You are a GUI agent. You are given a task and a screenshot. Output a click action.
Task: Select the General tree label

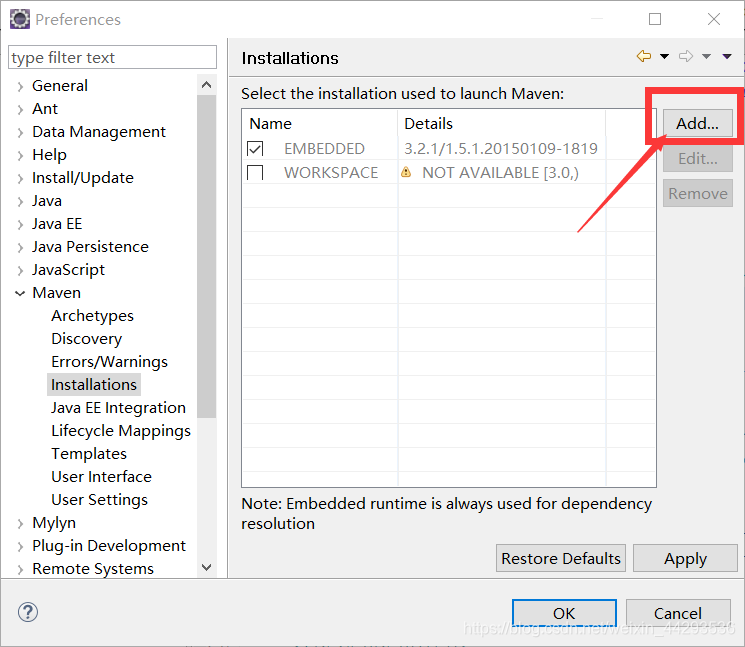[x=60, y=86]
